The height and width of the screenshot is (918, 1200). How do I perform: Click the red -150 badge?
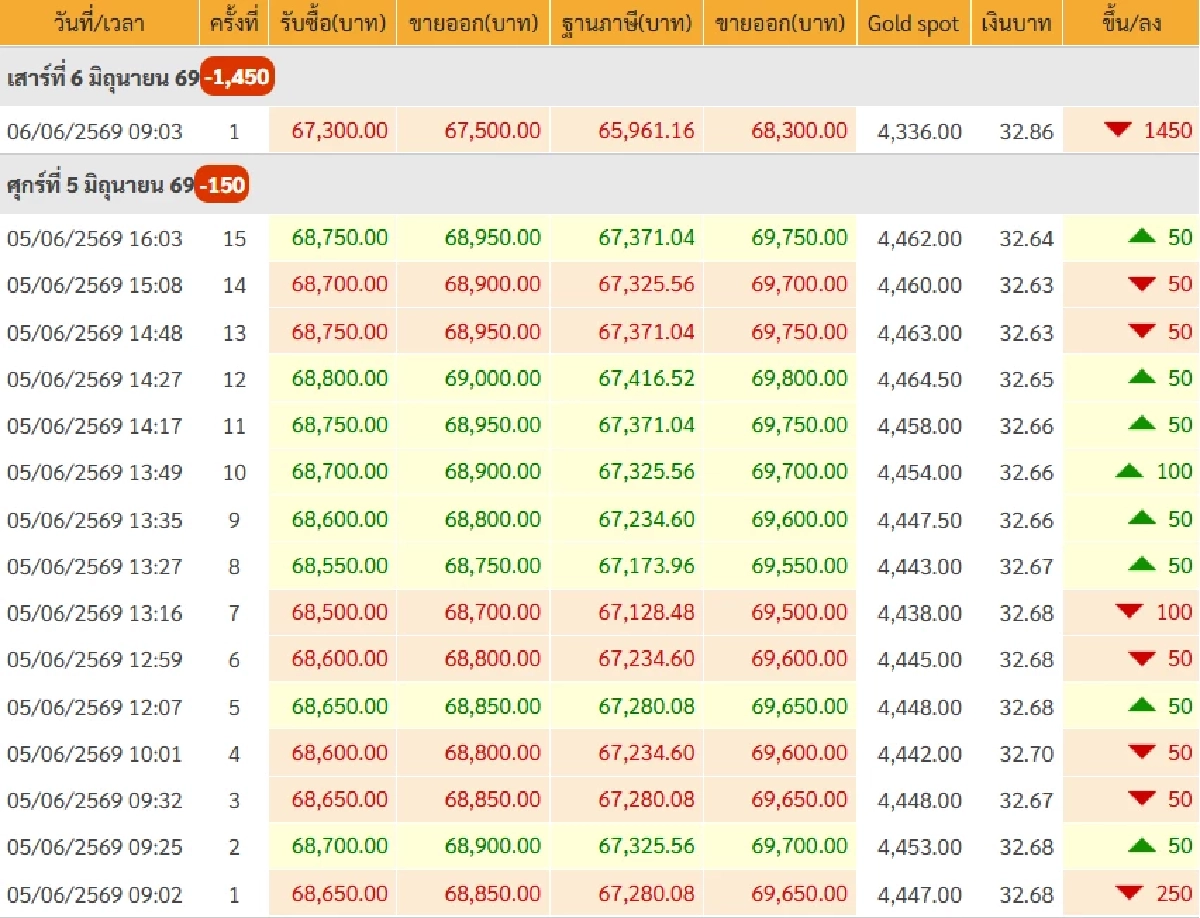pyautogui.click(x=222, y=185)
